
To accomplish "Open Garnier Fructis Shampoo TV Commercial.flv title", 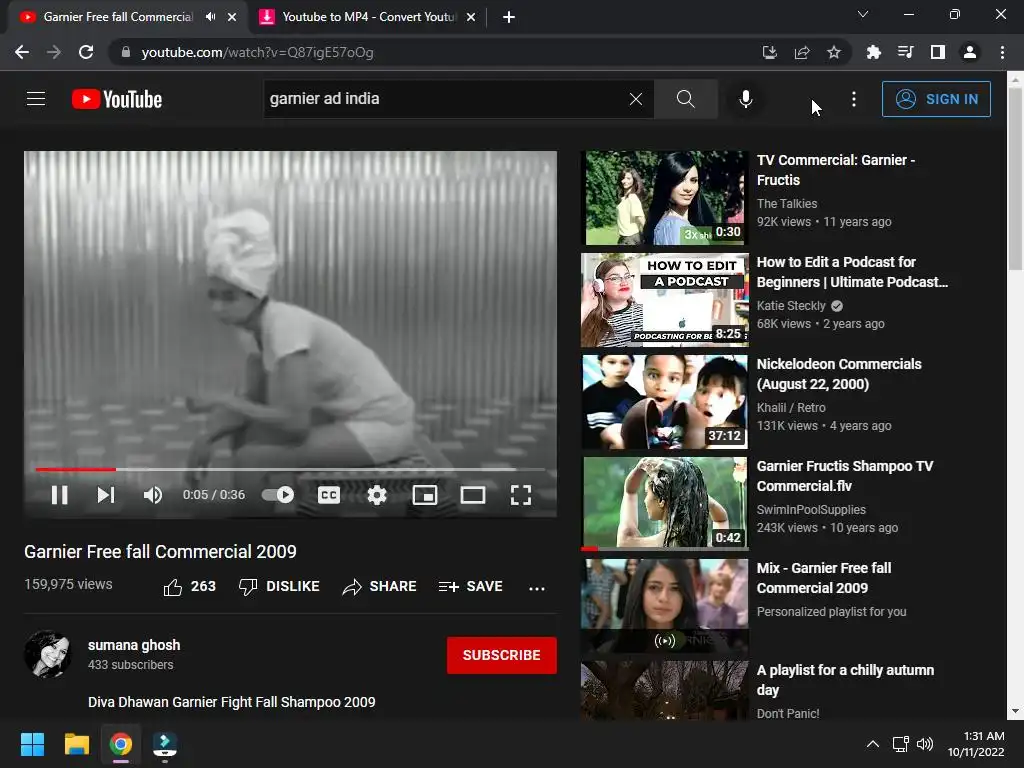I will [844, 475].
